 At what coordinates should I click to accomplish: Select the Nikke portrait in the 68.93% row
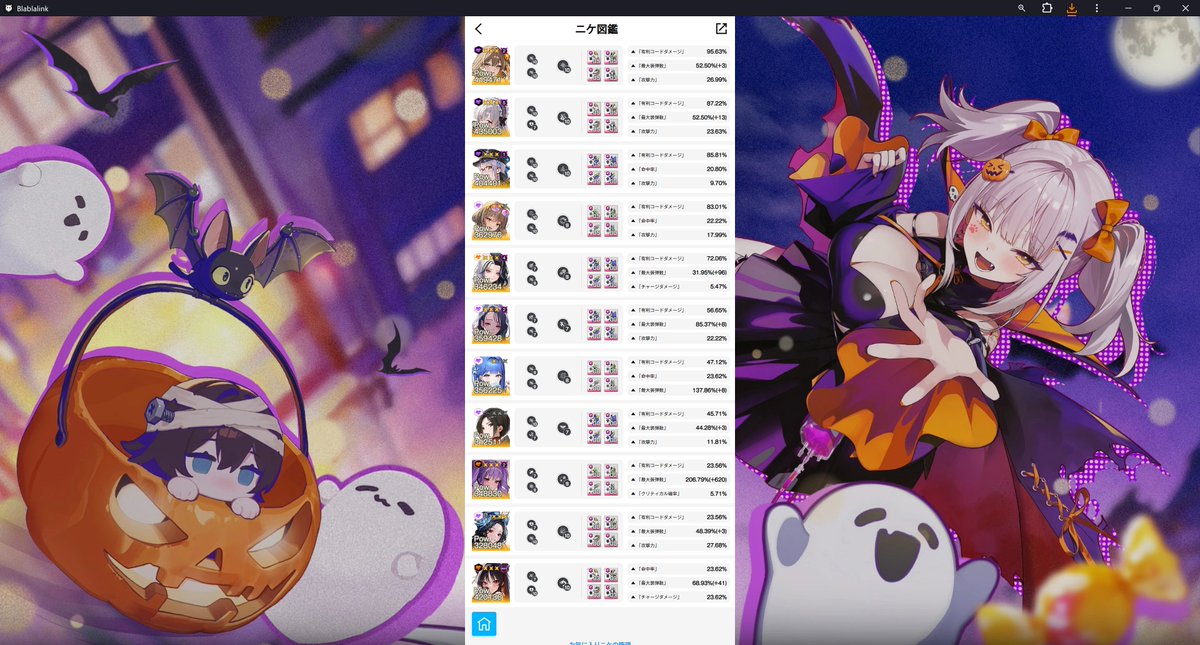click(x=491, y=583)
